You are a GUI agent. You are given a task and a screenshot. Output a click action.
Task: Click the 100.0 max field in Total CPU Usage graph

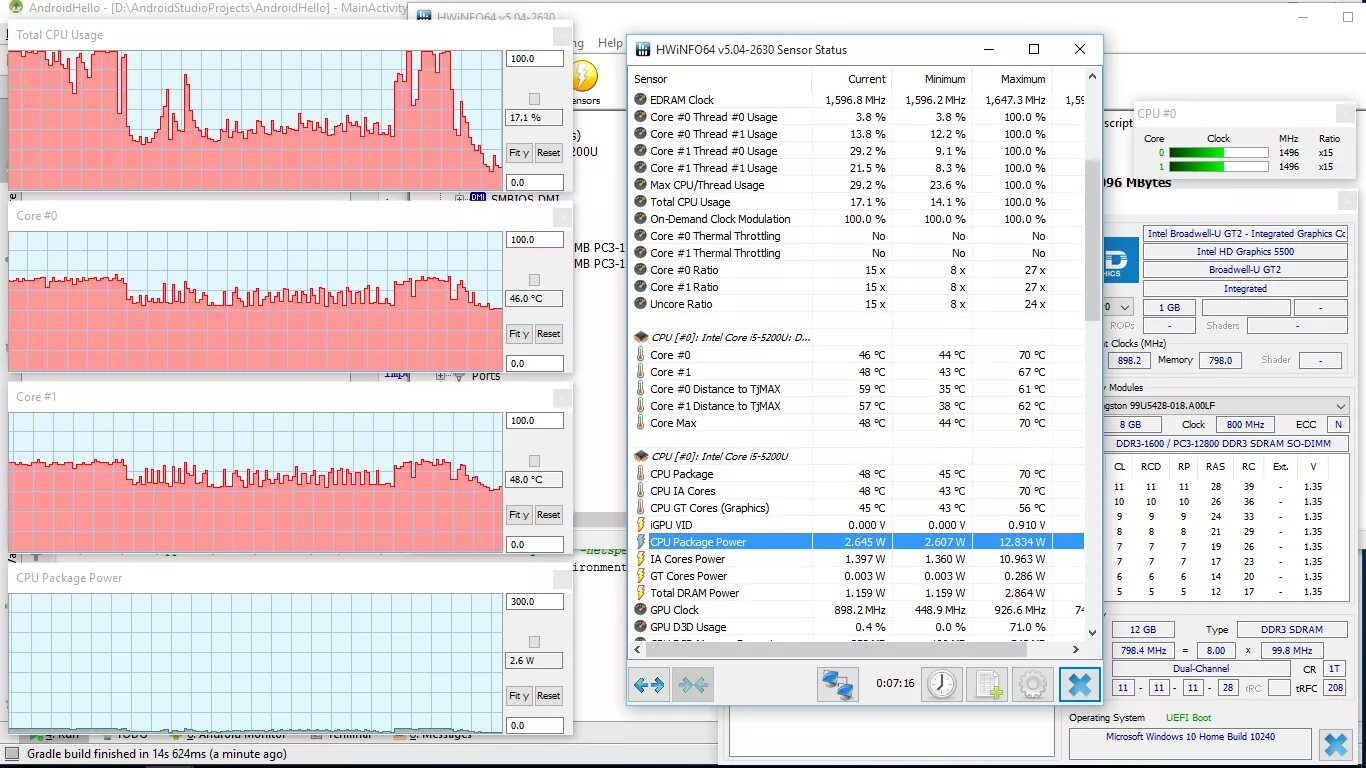tap(534, 59)
